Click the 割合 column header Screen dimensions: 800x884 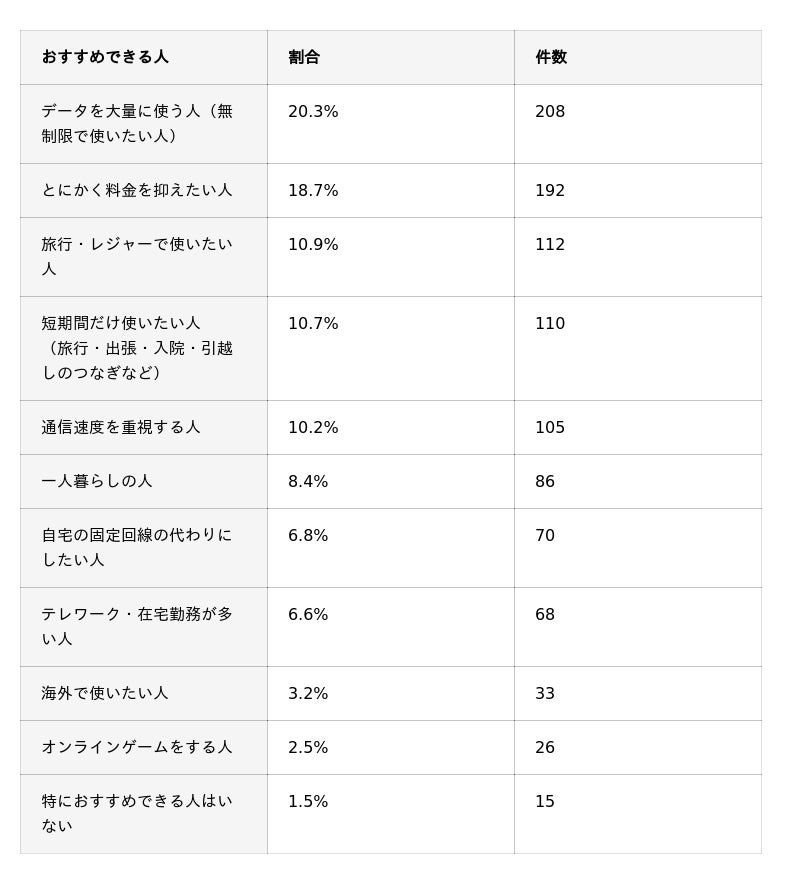(304, 57)
